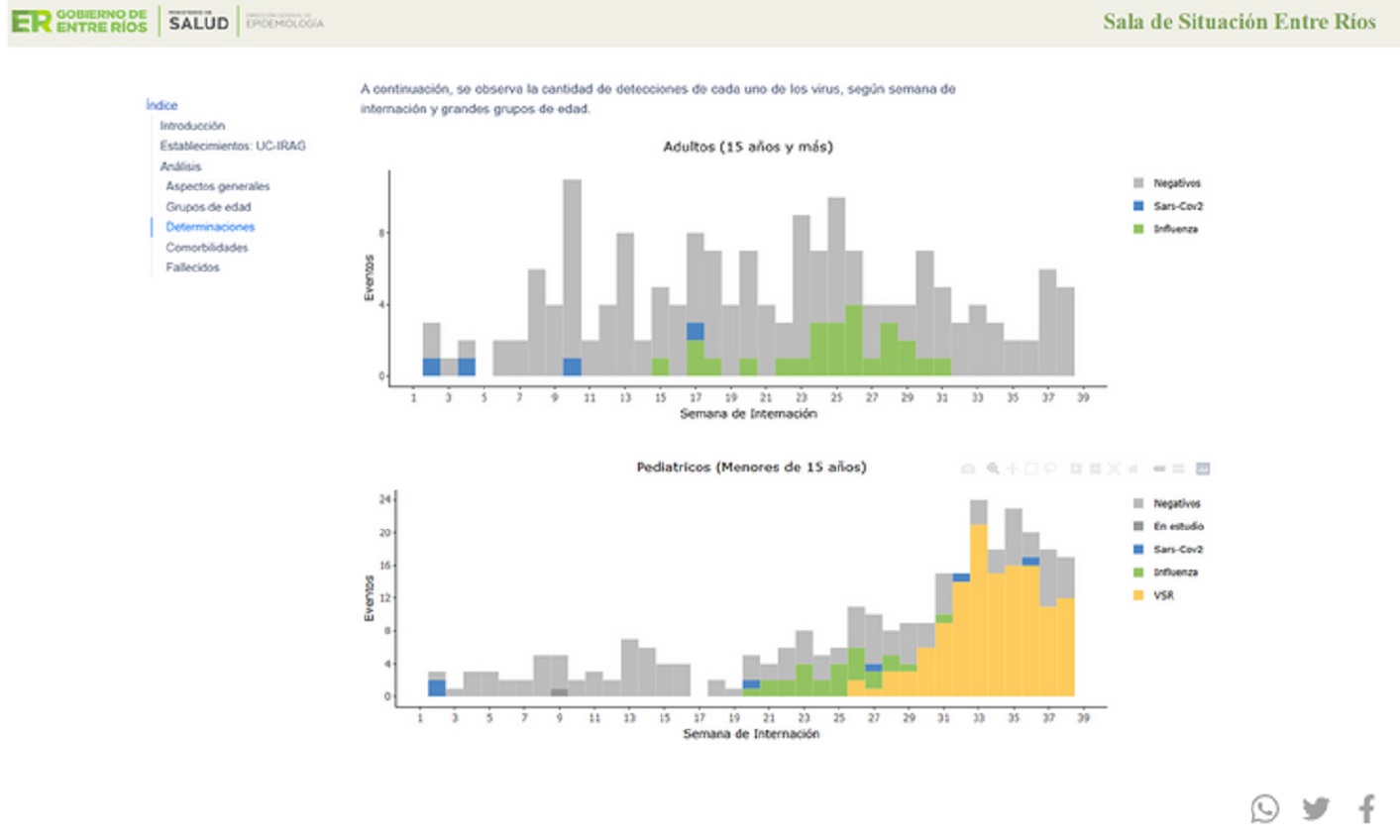Viewport: 1400px width, 840px height.
Task: Select the Pan crosshair tool on the pediatric chart
Action: (1012, 469)
